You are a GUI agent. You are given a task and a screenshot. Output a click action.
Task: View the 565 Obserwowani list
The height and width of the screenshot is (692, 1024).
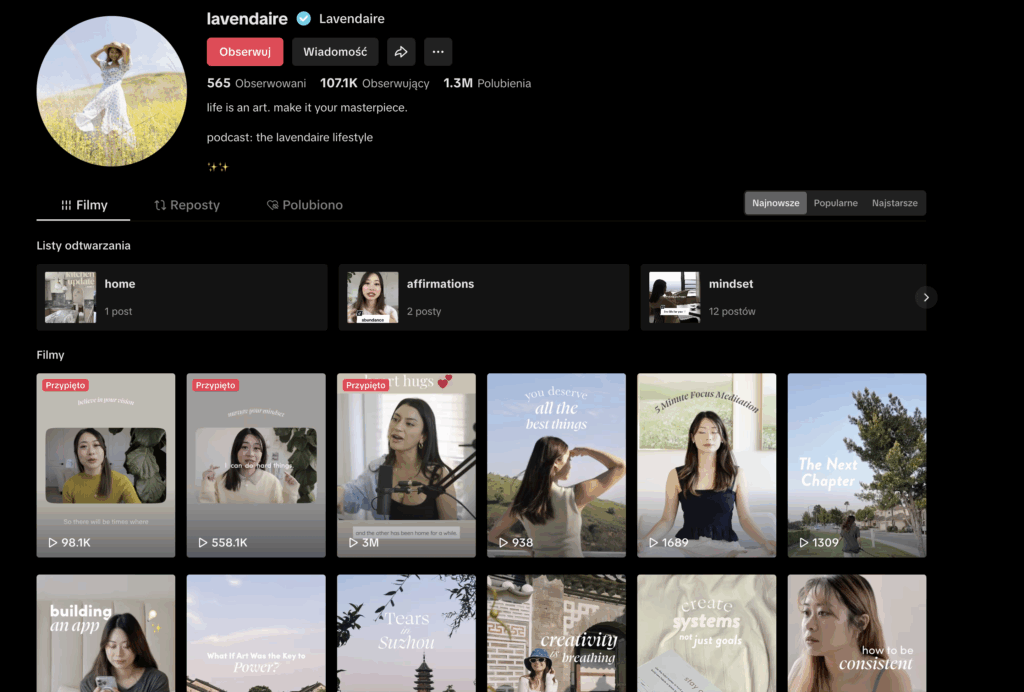click(256, 84)
